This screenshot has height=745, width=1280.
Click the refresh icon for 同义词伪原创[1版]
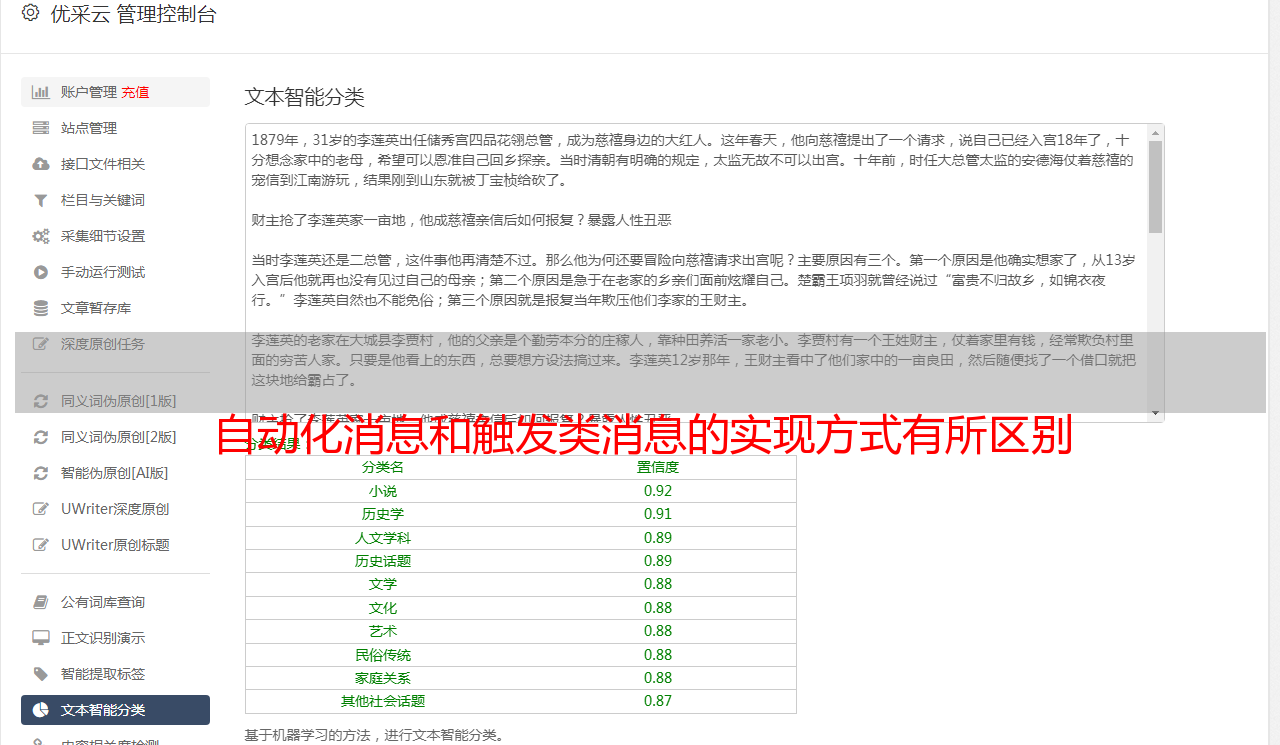[x=41, y=401]
